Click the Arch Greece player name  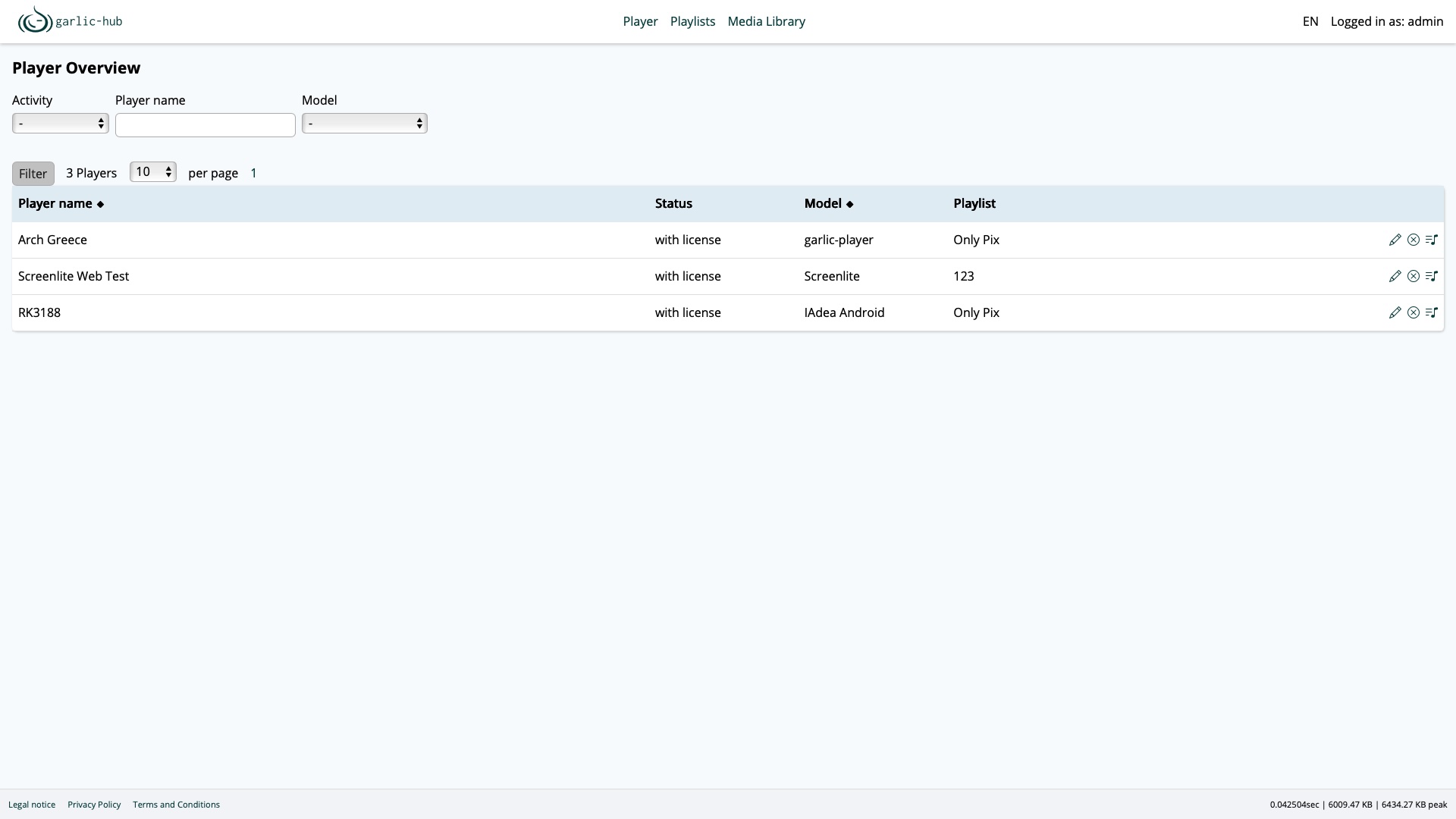(x=52, y=240)
